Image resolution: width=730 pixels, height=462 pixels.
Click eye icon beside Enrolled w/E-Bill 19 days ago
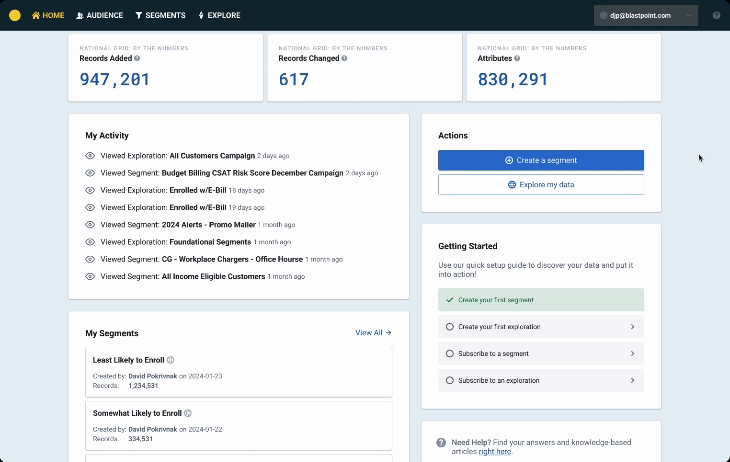tap(90, 207)
